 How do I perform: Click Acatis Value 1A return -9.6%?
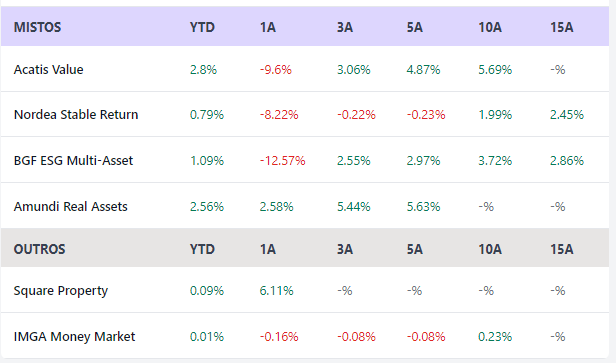tap(275, 70)
